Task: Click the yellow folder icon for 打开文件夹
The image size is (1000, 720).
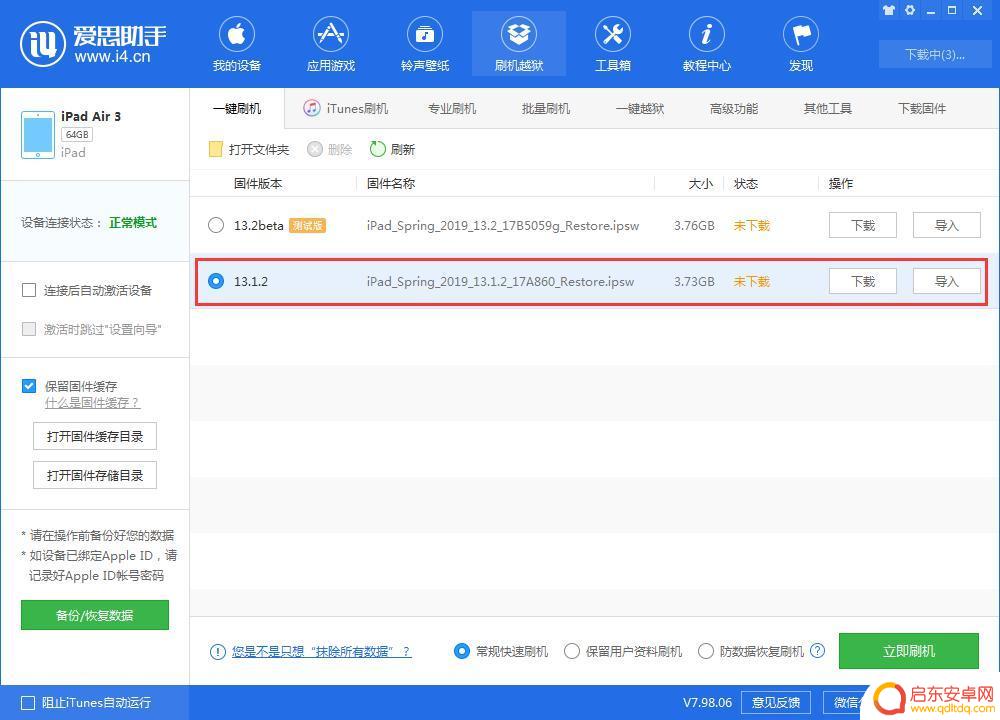Action: [216, 149]
